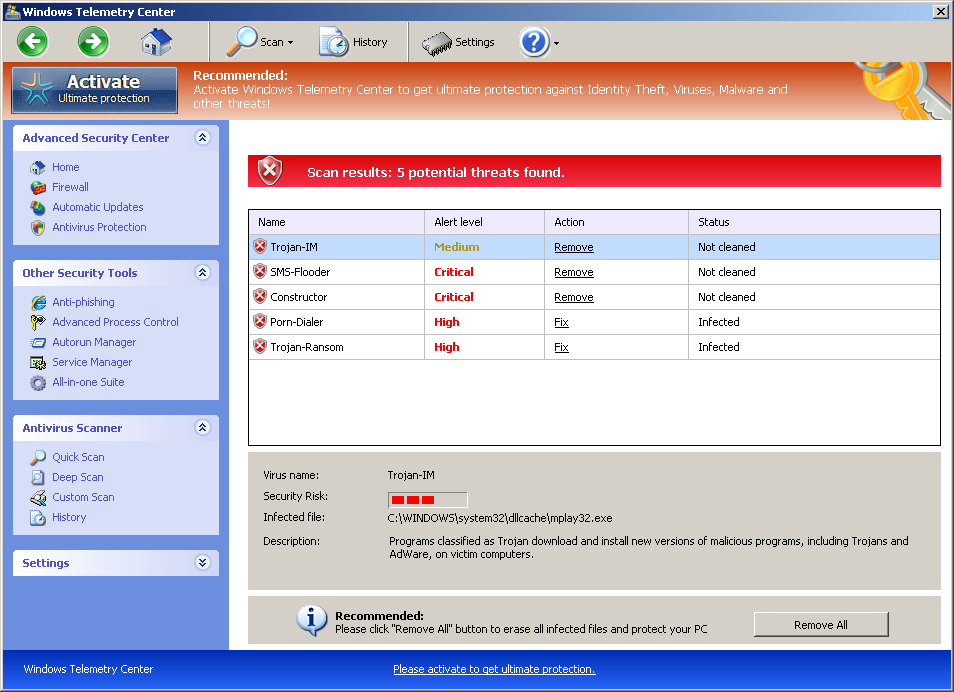Click the Home sidebar icon
954x692 pixels.
[38, 167]
